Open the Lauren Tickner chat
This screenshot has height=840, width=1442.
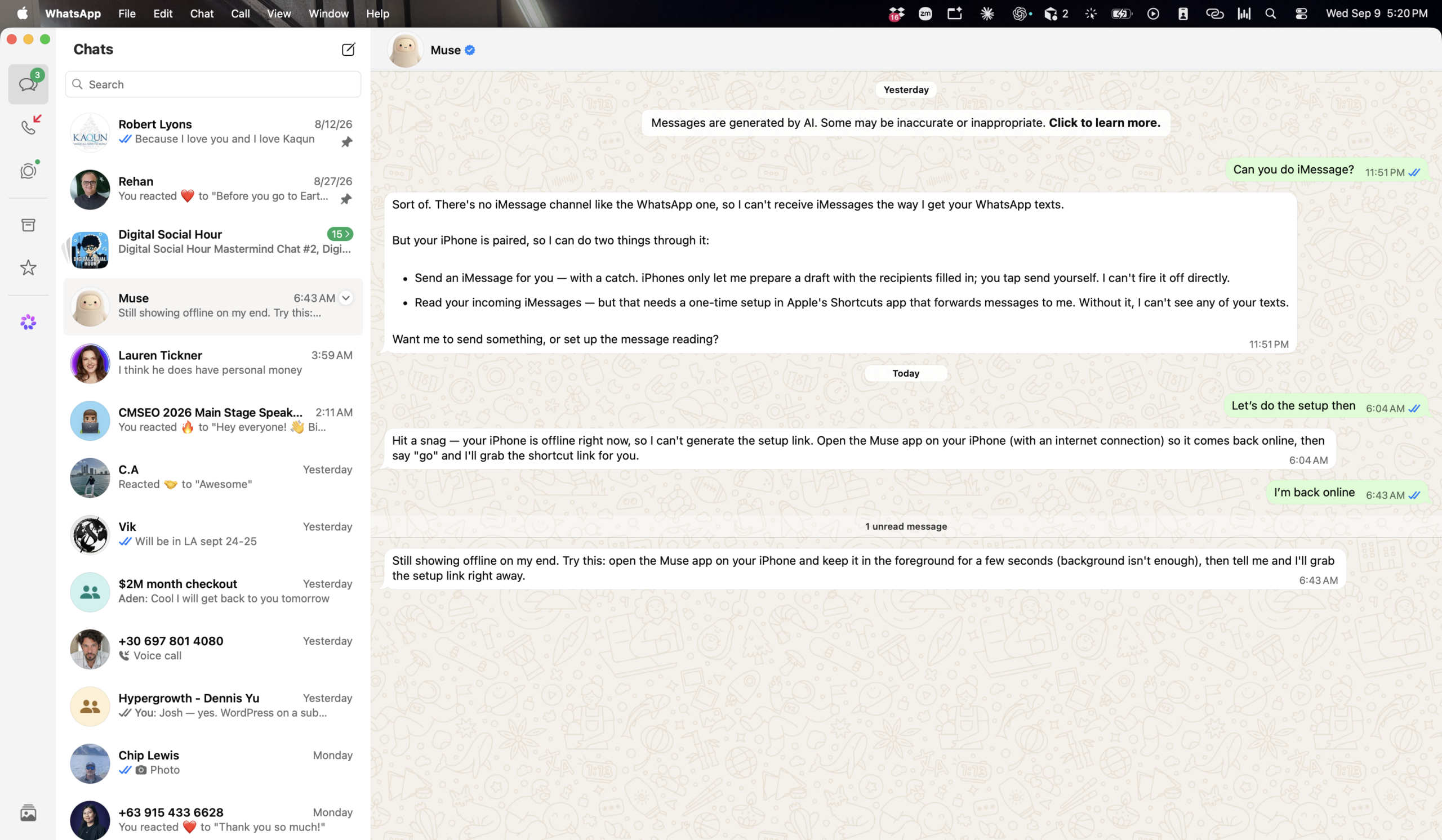pyautogui.click(x=213, y=363)
